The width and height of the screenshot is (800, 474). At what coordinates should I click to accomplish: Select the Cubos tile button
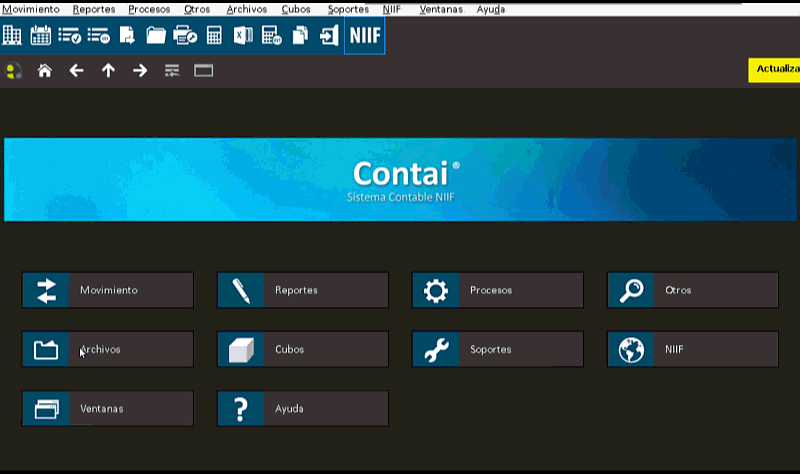click(x=302, y=350)
